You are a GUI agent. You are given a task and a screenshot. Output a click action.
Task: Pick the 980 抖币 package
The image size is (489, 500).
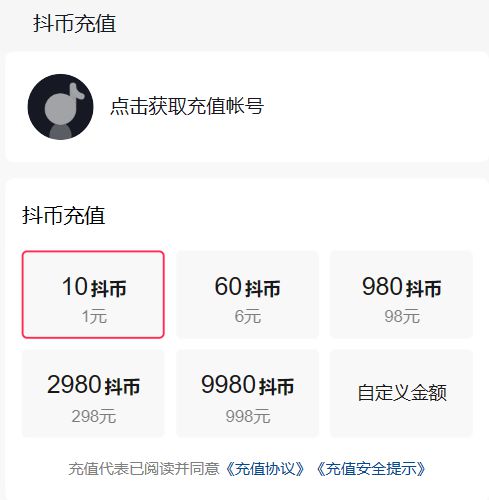pos(401,295)
